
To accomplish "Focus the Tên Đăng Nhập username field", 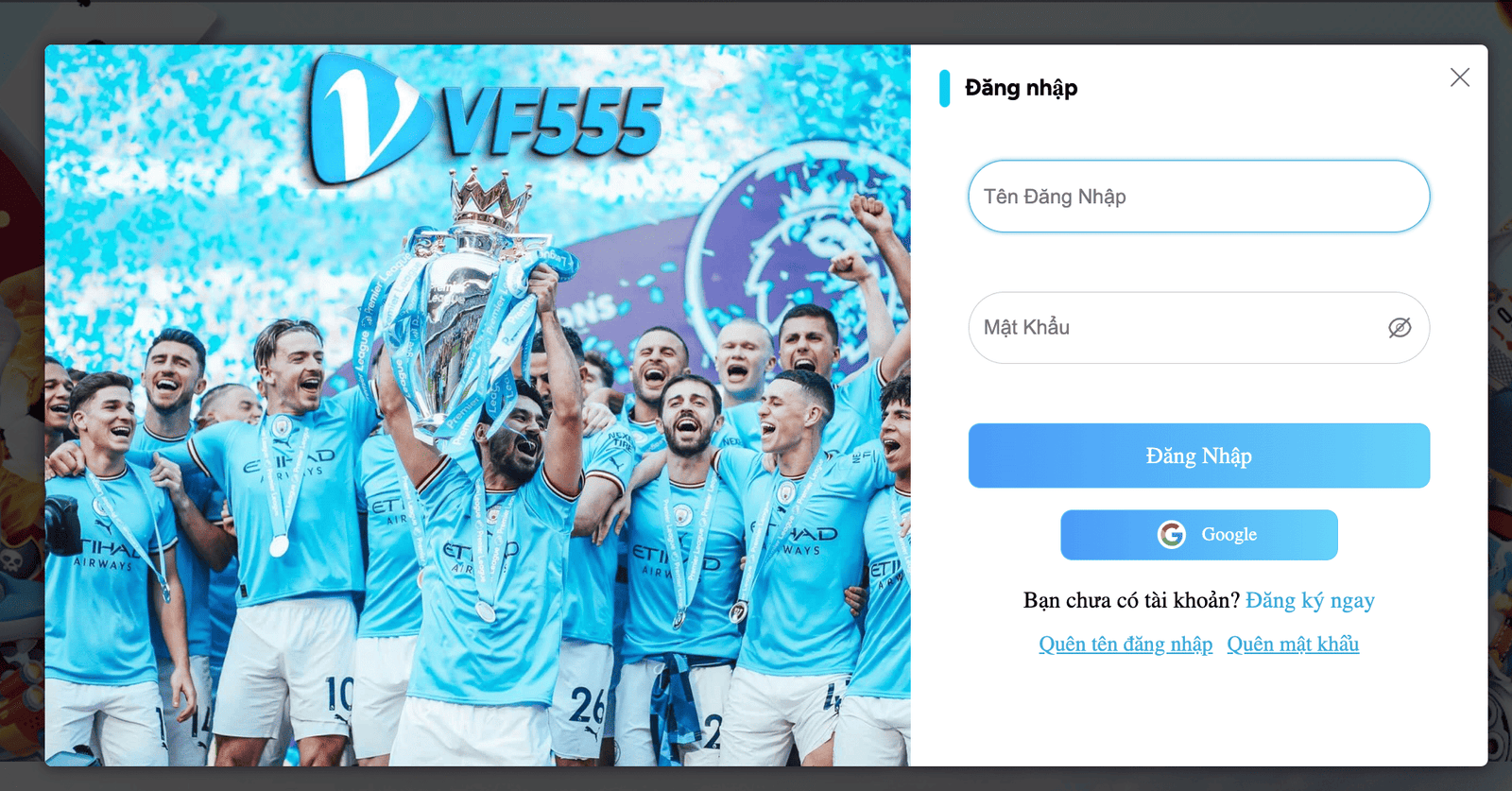I will (1198, 197).
